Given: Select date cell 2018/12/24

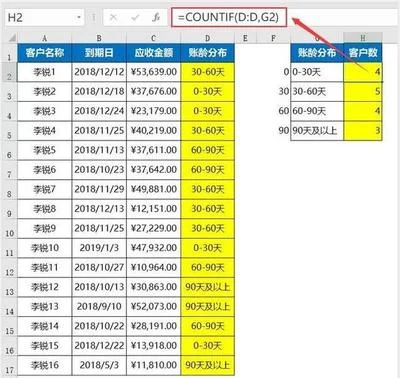Looking at the screenshot, I should (99, 111).
